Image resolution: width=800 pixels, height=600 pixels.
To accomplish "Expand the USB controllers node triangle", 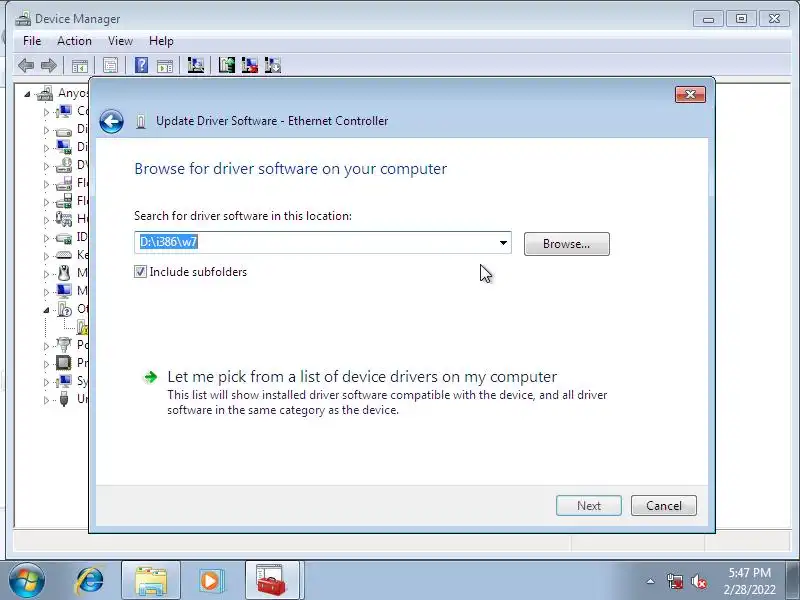I will pyautogui.click(x=46, y=400).
